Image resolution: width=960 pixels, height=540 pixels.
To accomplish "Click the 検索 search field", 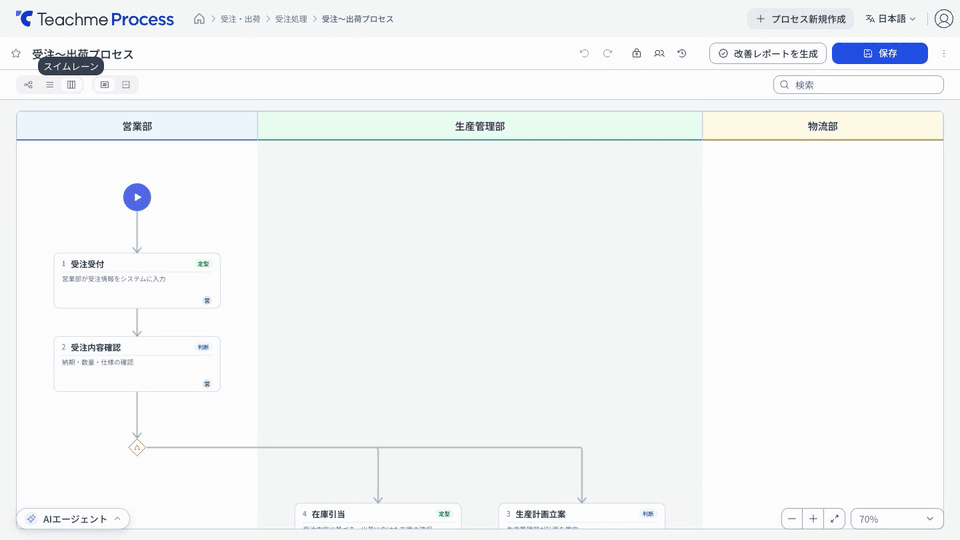I will coord(858,84).
